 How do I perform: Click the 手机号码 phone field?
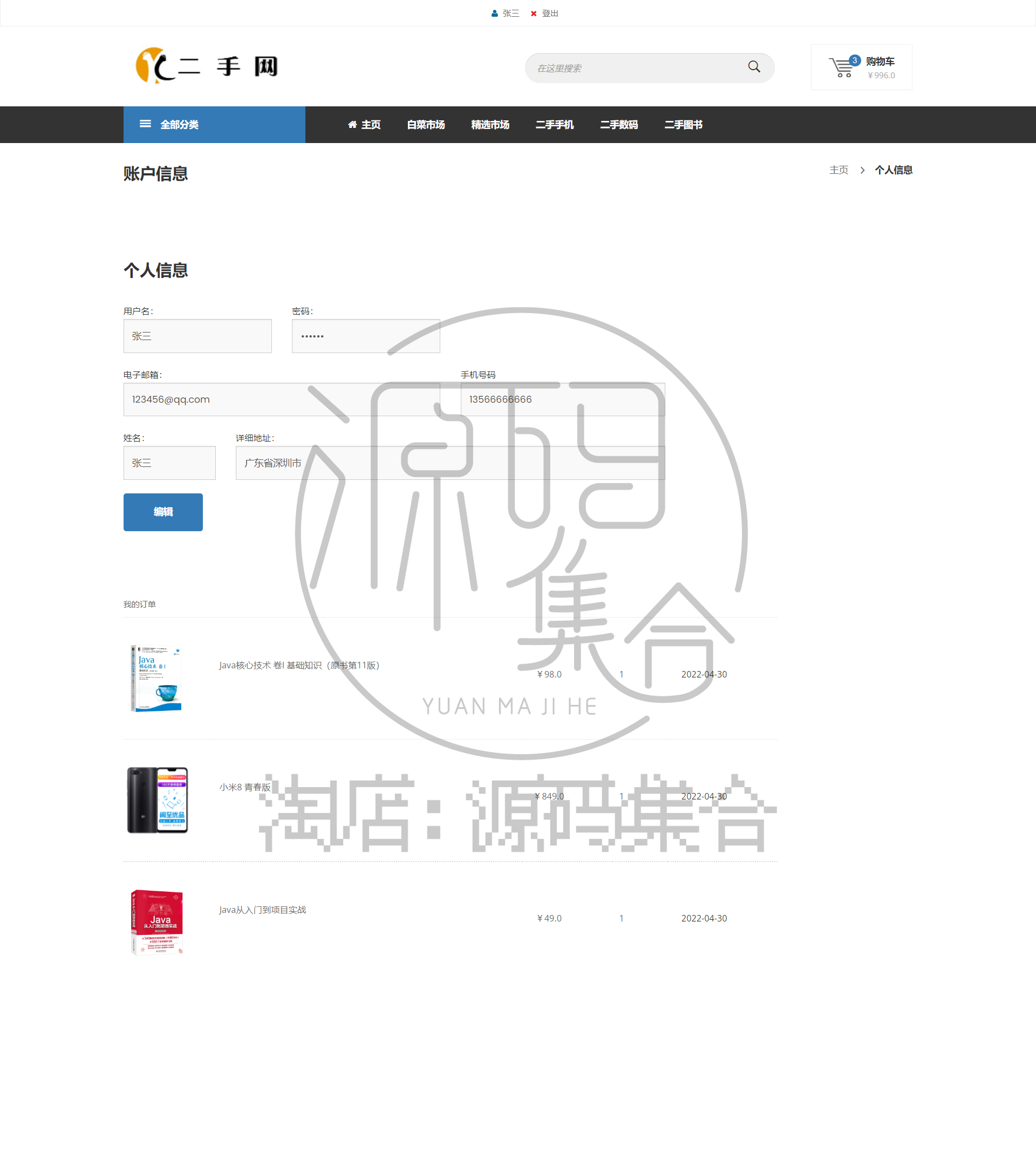562,399
